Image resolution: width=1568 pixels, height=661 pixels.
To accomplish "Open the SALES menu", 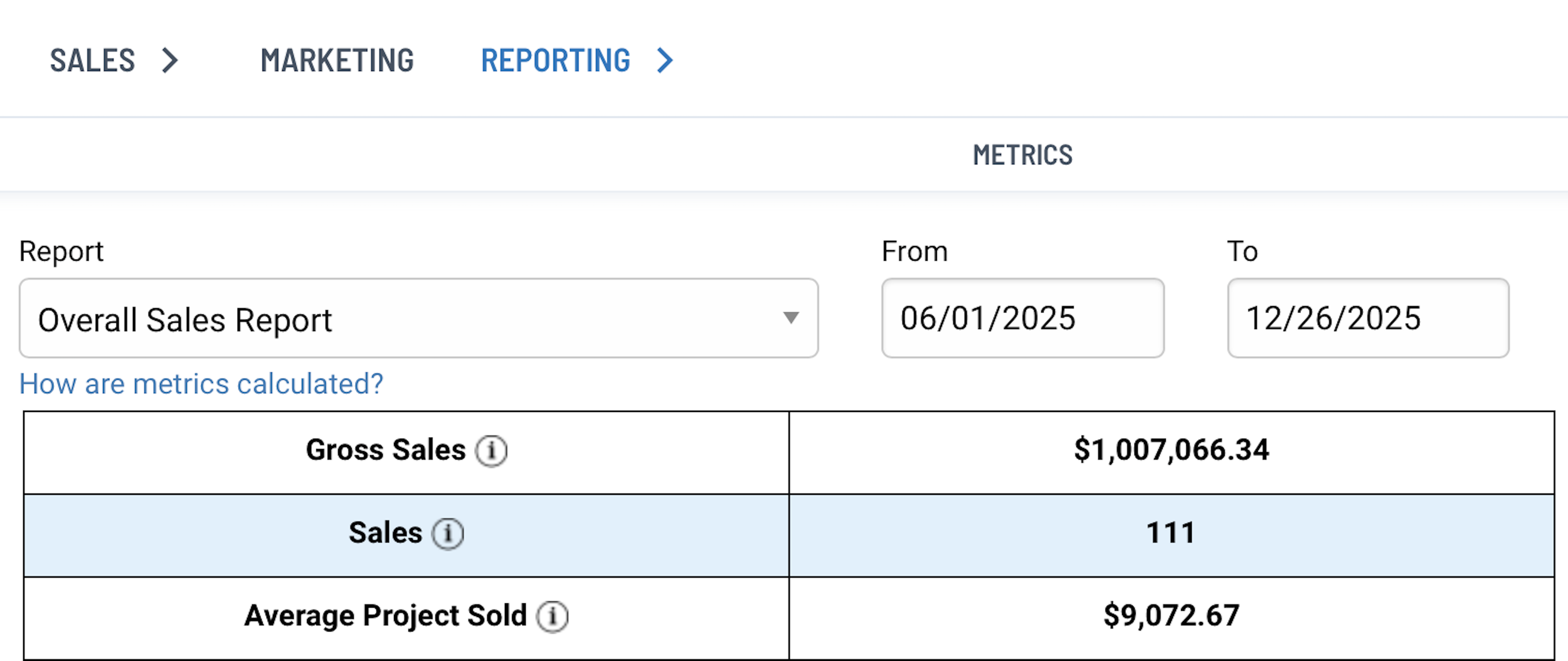I will tap(92, 61).
